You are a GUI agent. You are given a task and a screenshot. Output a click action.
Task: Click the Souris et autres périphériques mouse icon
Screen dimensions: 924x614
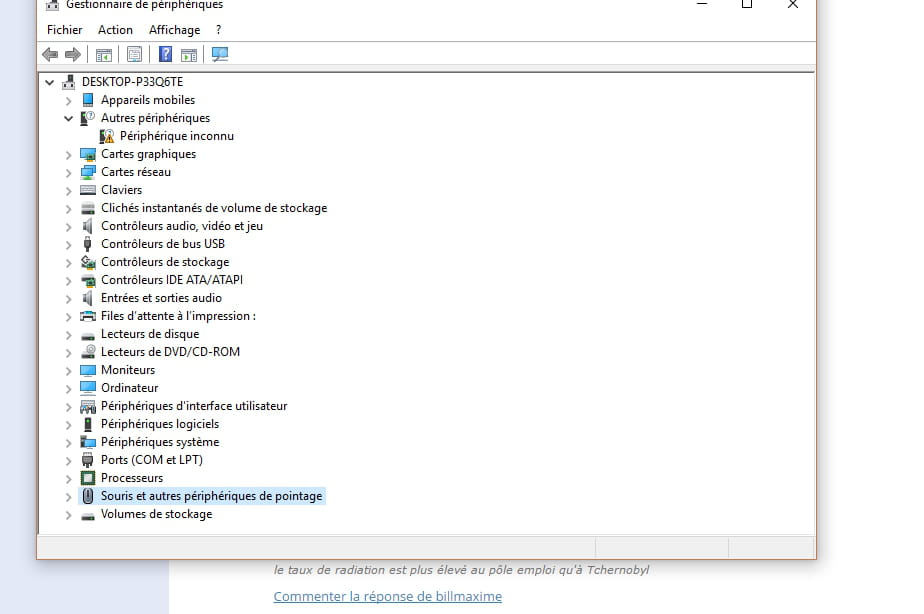[x=88, y=496]
